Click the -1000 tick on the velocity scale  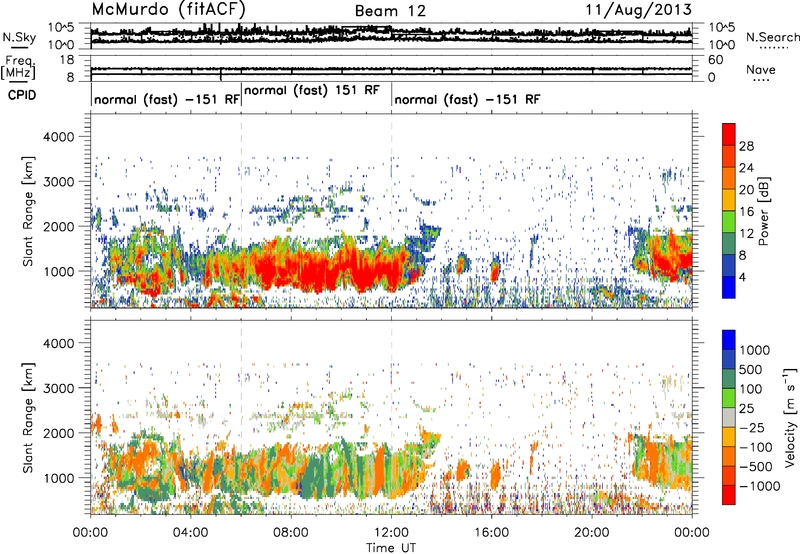coord(760,486)
